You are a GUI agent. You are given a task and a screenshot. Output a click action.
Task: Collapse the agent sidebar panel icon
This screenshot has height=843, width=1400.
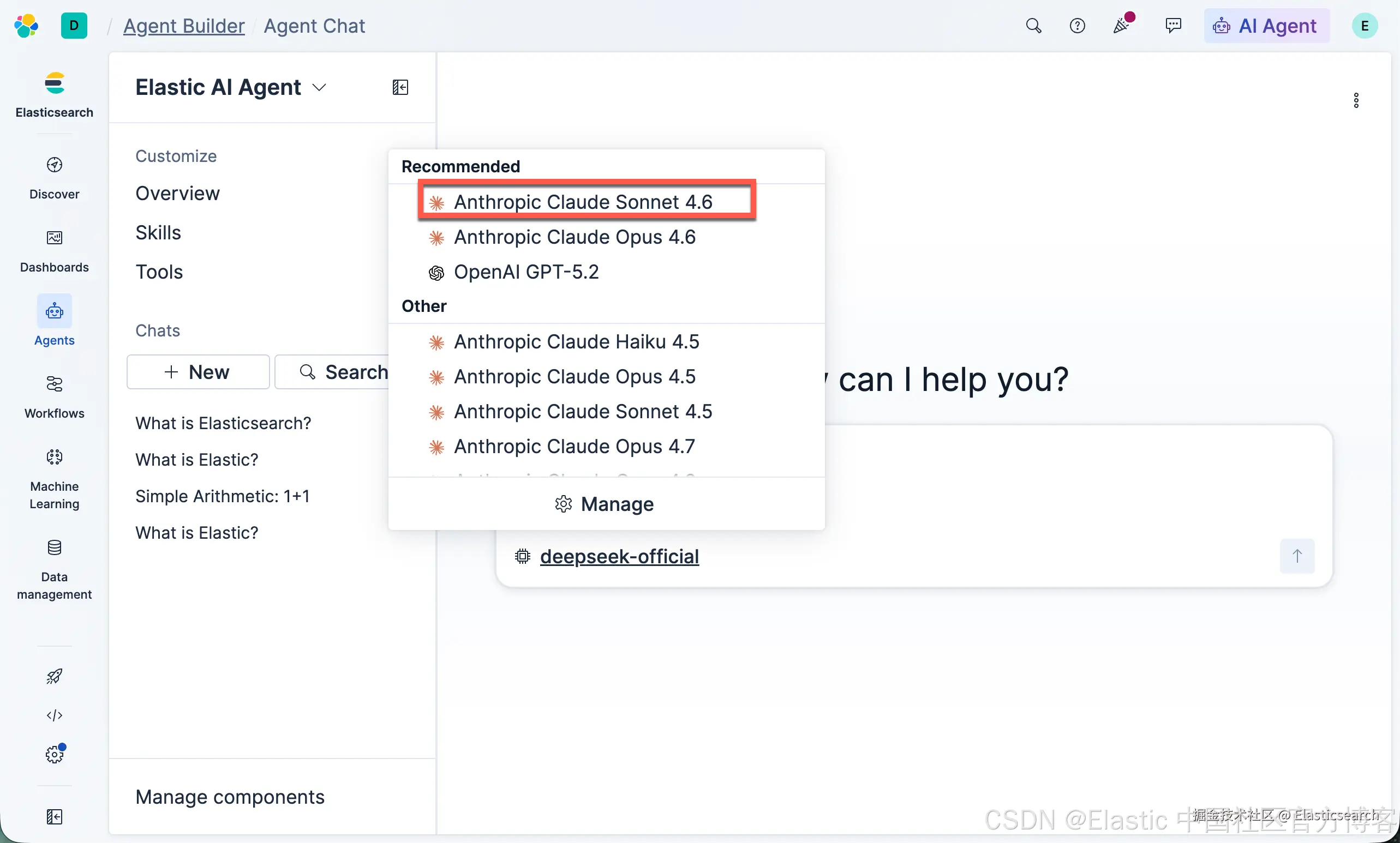[x=400, y=87]
